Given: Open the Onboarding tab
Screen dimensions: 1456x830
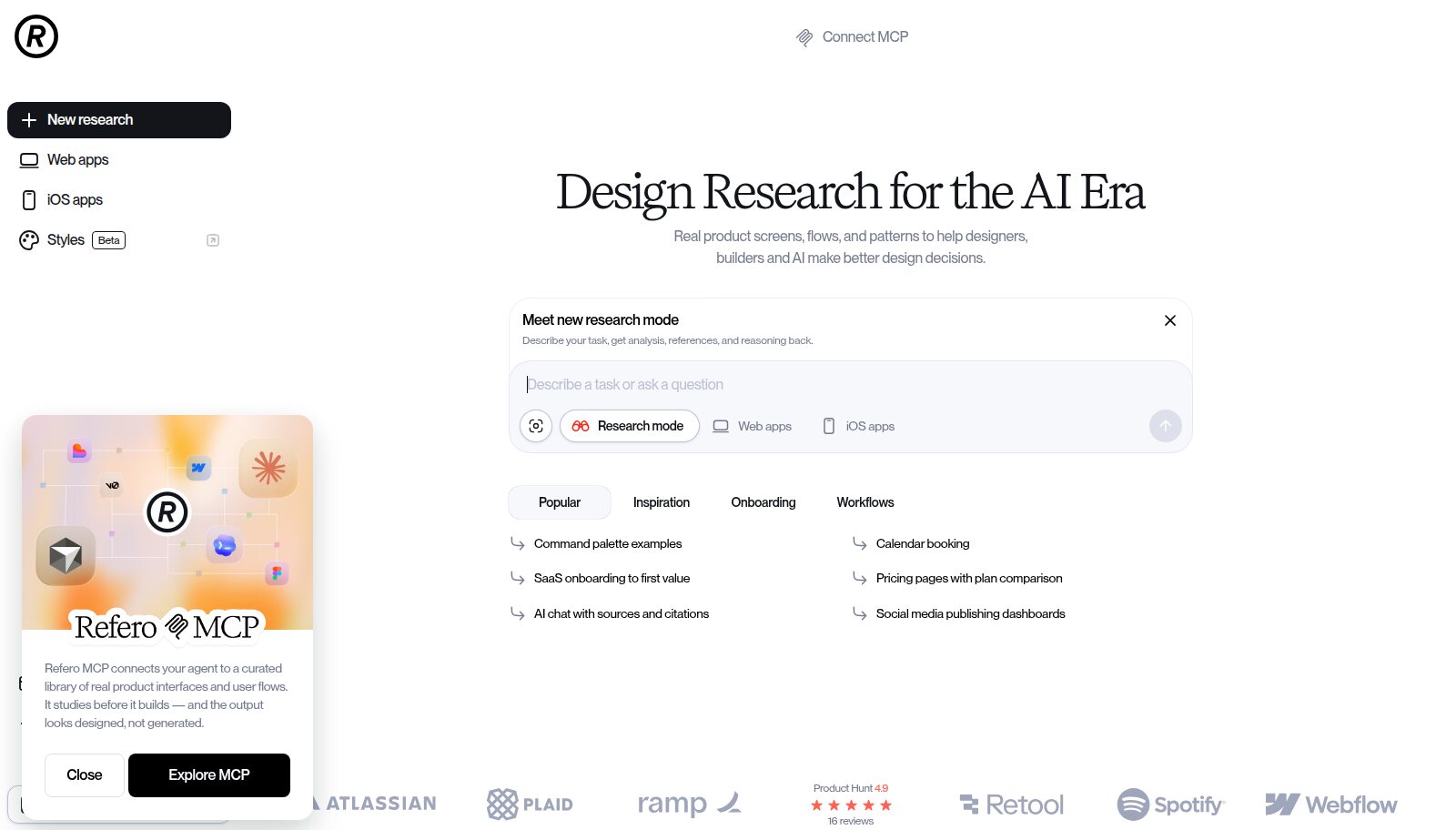Looking at the screenshot, I should [x=763, y=502].
